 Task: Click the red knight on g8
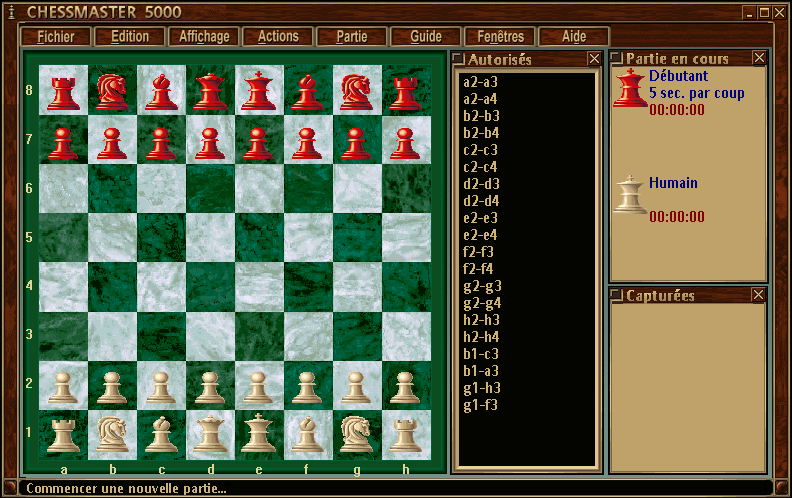coord(357,92)
